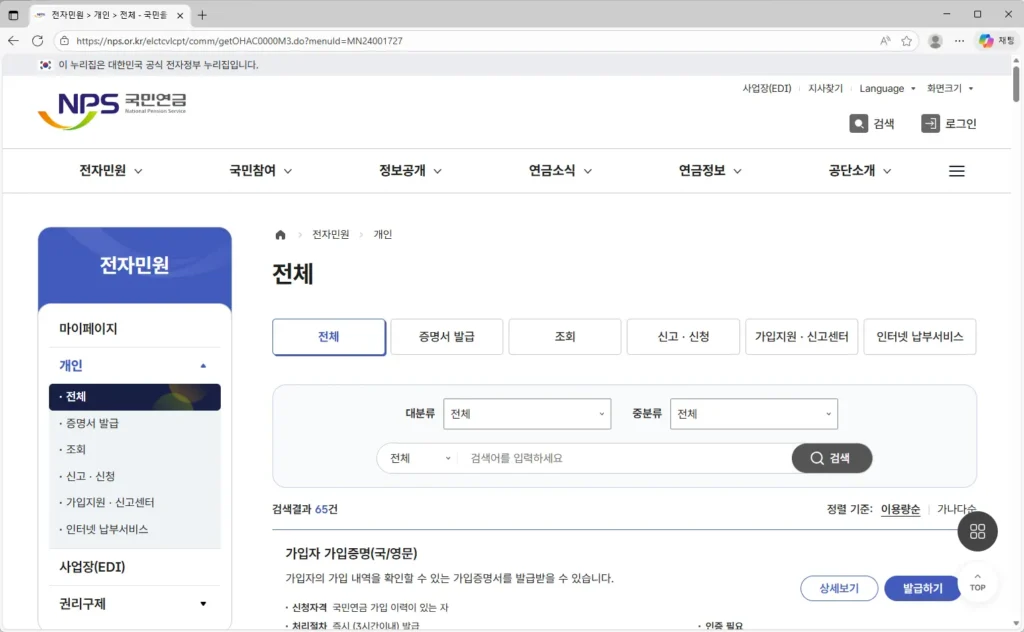The height and width of the screenshot is (632, 1024).
Task: Click the magnifier inside the 검색 button
Action: tap(818, 457)
